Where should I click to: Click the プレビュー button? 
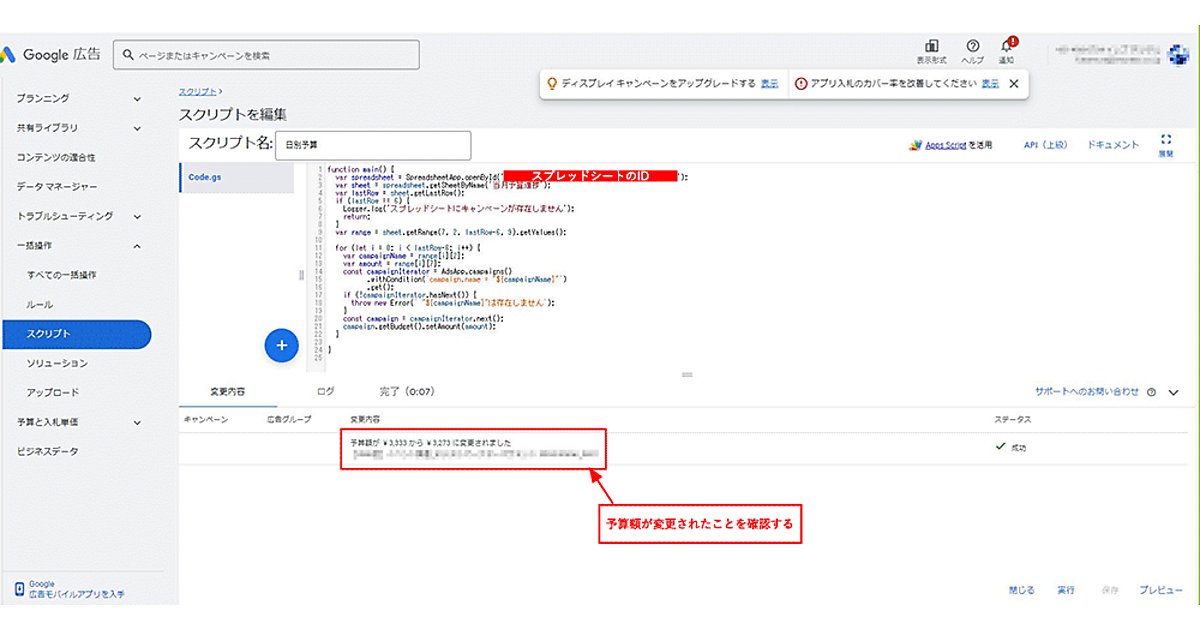pyautogui.click(x=1161, y=590)
